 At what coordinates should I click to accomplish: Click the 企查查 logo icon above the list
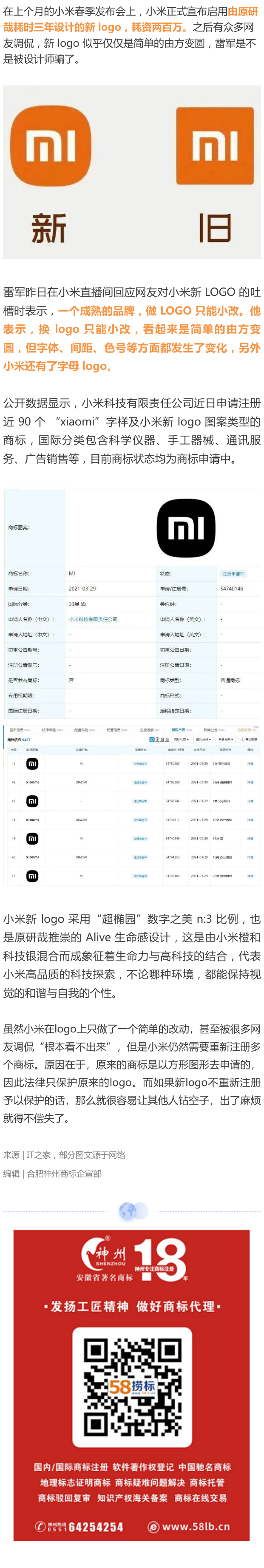159,740
